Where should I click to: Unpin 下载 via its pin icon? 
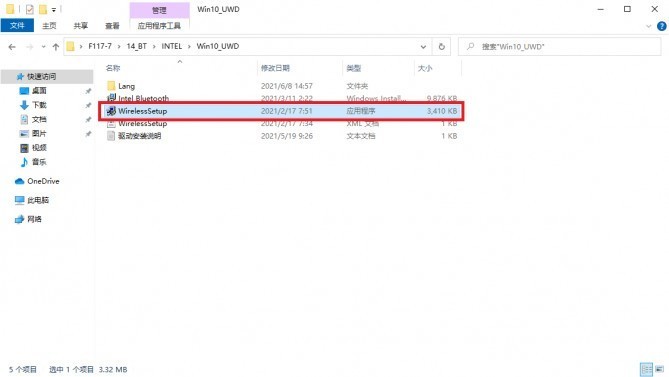click(88, 105)
